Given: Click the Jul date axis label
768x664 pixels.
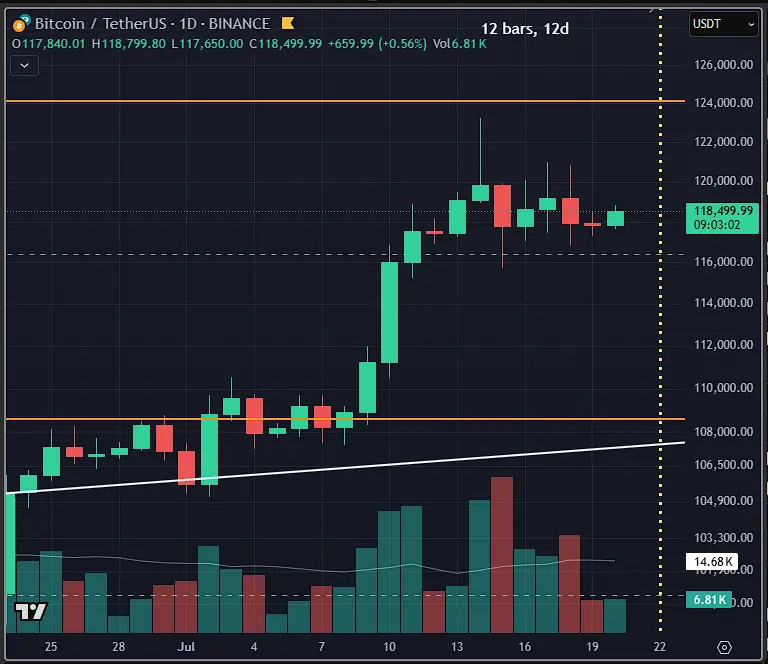Looking at the screenshot, I should tap(186, 647).
